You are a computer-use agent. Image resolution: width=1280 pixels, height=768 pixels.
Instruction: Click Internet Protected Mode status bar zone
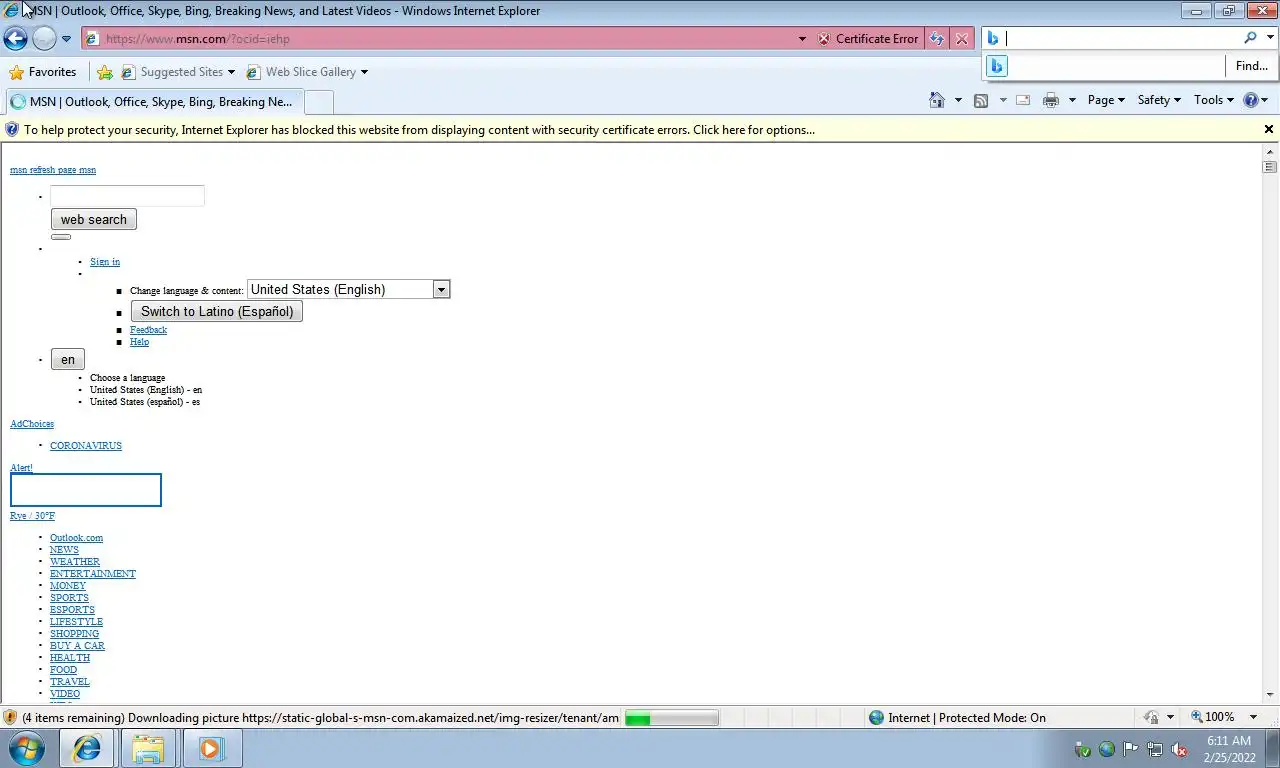coord(957,718)
